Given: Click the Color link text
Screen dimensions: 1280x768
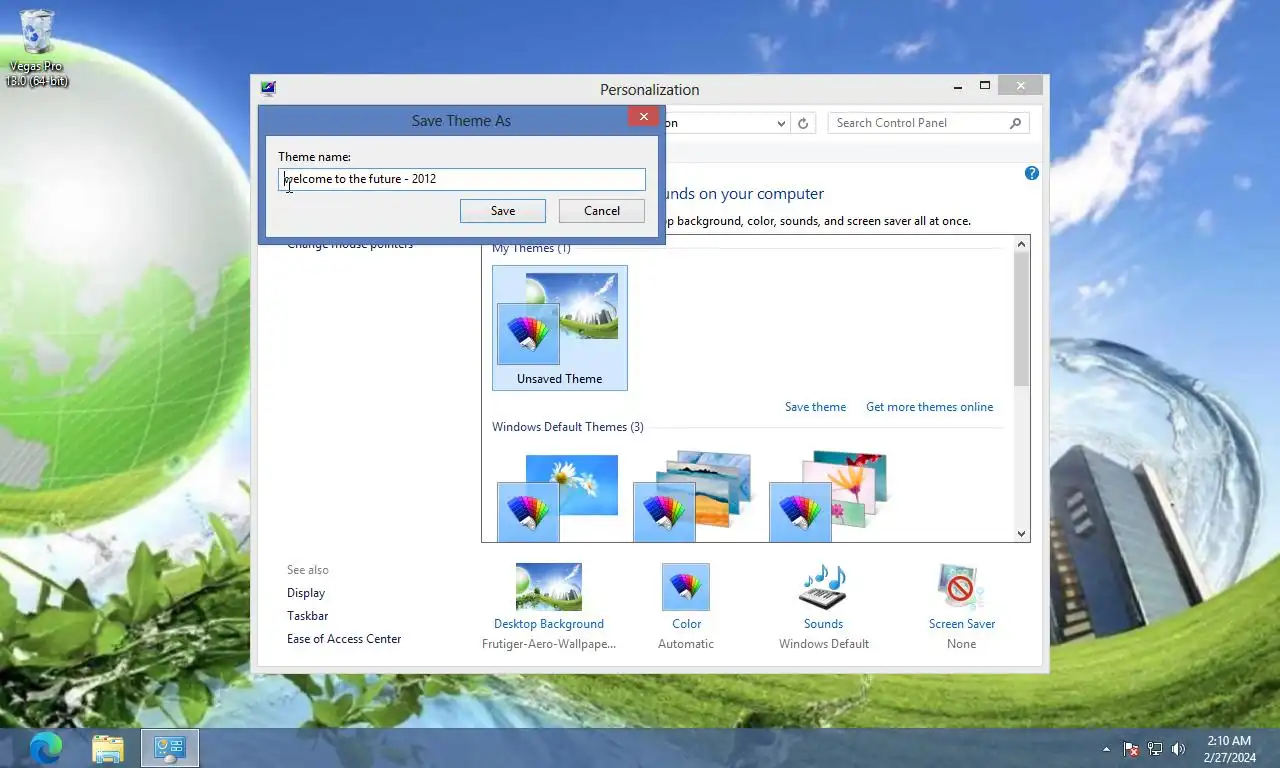Looking at the screenshot, I should click(x=686, y=624).
